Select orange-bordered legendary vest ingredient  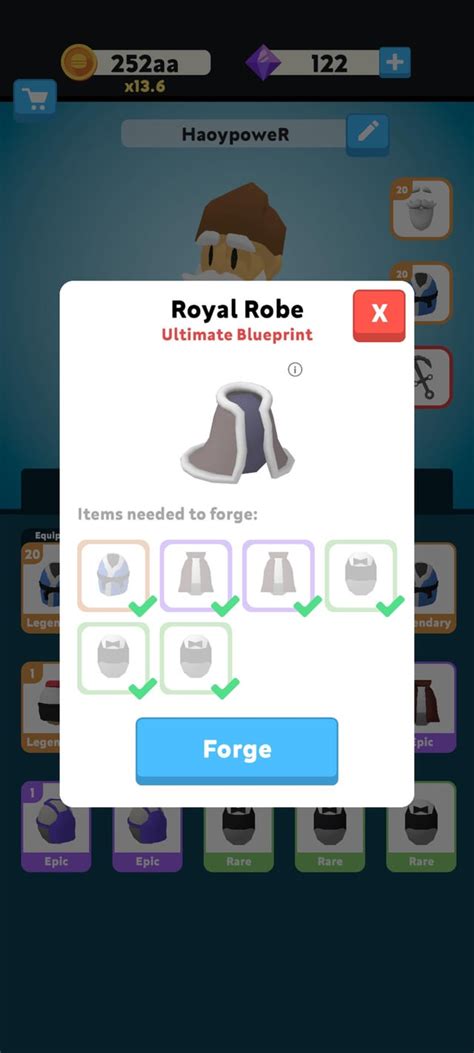point(113,576)
